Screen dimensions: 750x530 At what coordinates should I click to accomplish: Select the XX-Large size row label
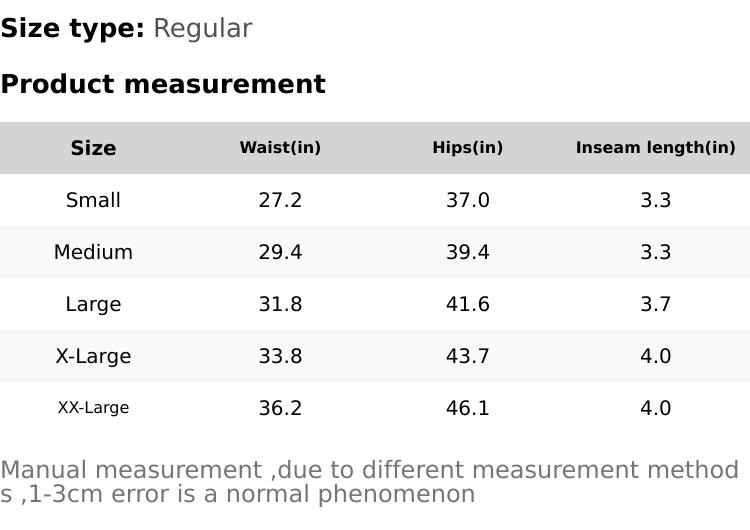93,408
